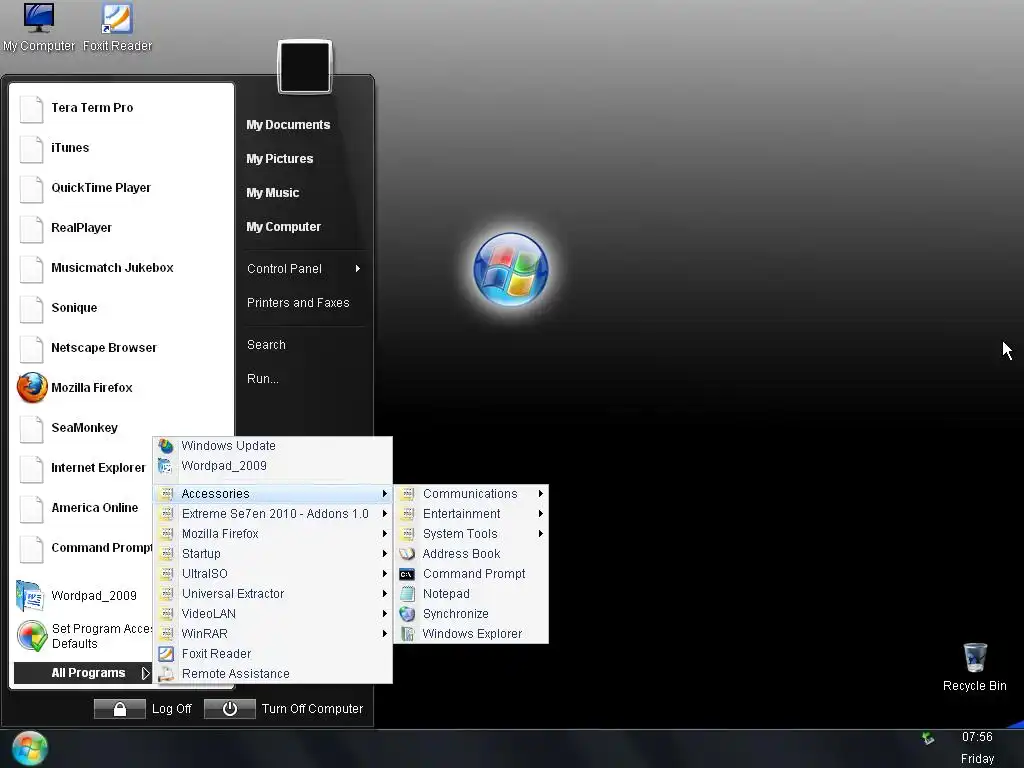
Task: Click Wordpad_2009 icon in All Programs list
Action: pos(166,466)
